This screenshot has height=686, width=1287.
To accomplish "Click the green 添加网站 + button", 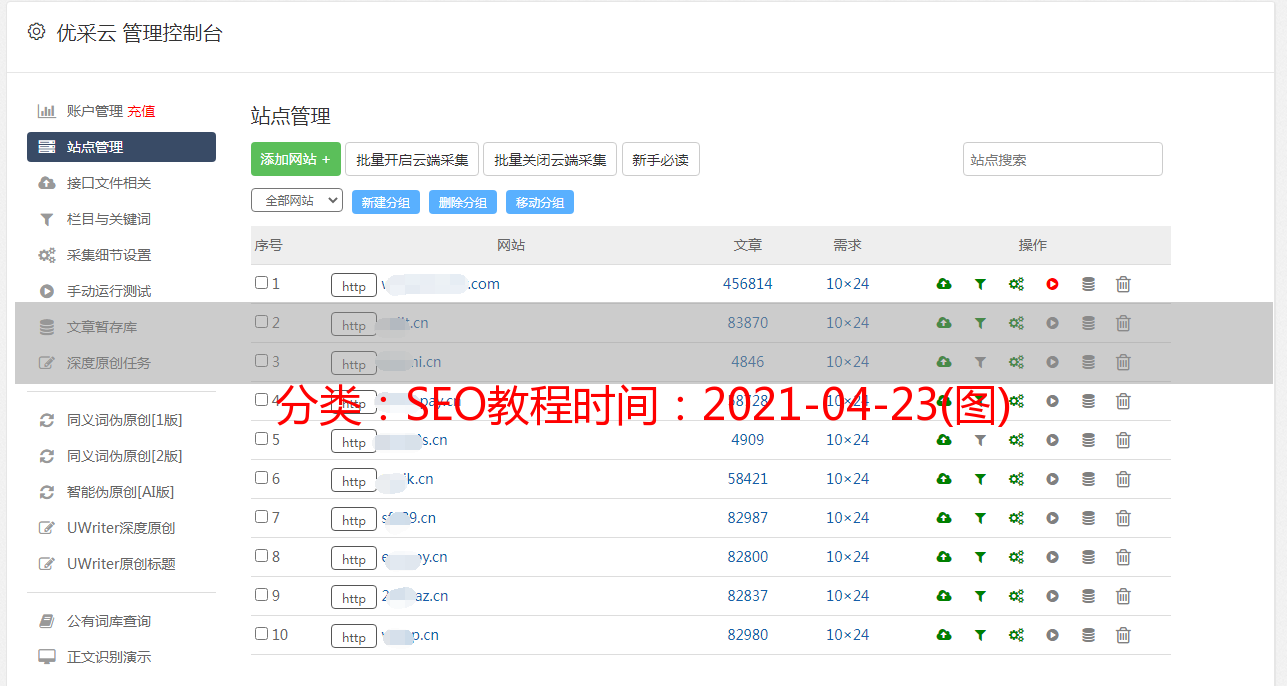I will point(296,159).
